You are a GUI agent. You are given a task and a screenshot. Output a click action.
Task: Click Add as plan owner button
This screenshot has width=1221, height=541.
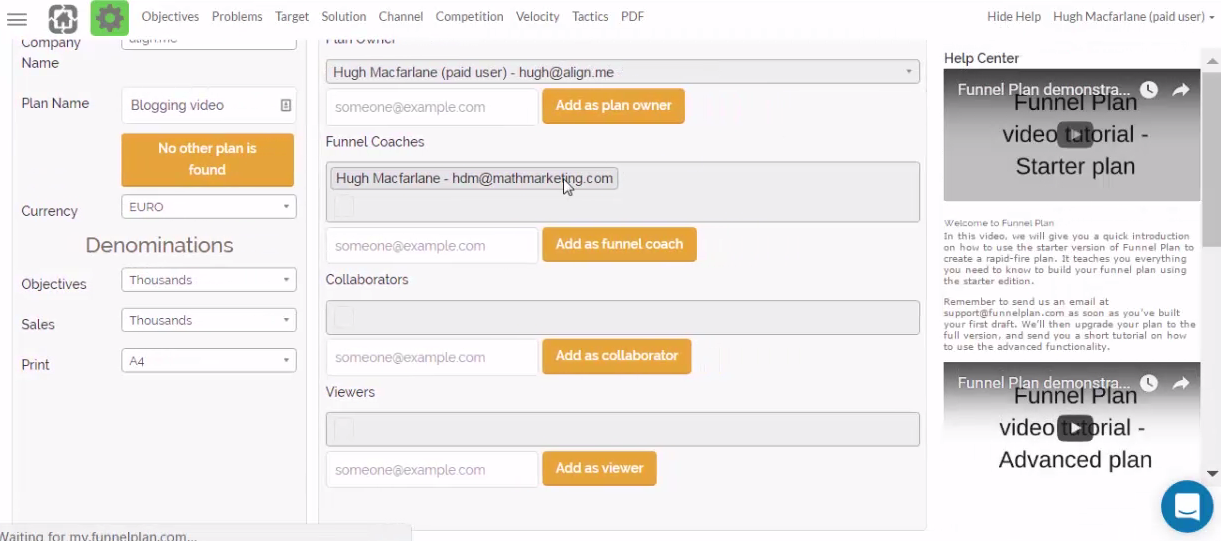614,106
